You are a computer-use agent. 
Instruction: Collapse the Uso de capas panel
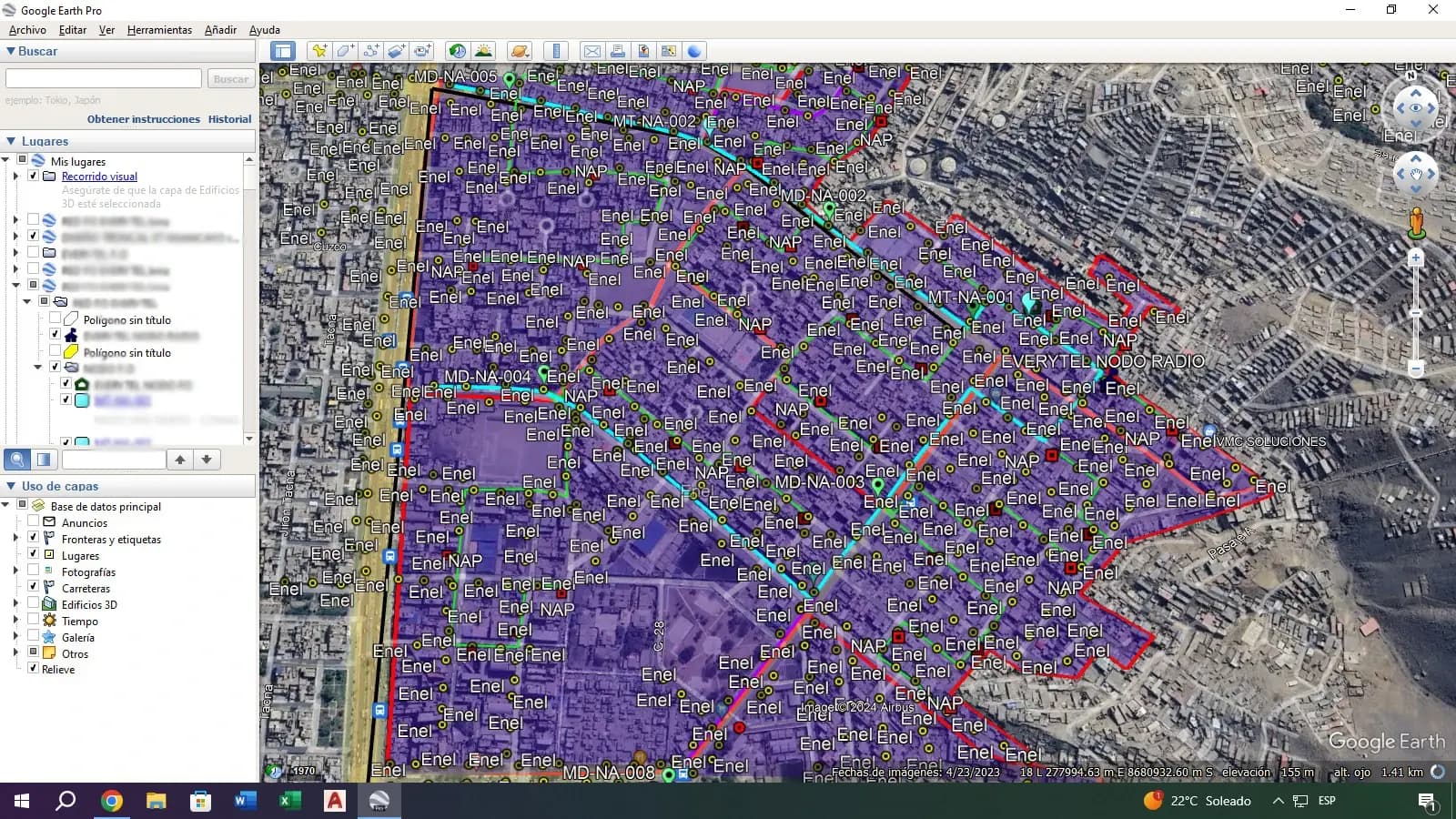[128, 486]
